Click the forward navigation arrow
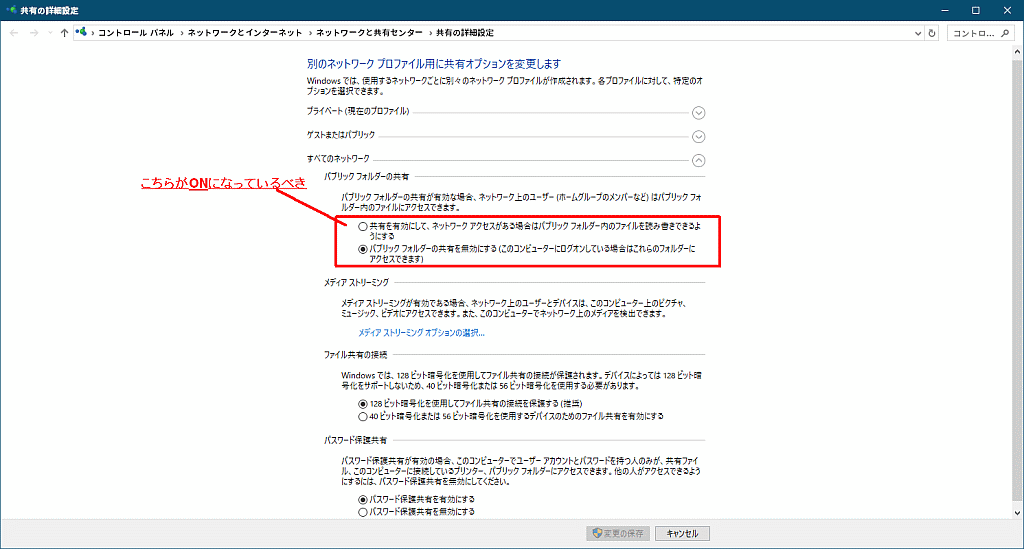 [34, 33]
